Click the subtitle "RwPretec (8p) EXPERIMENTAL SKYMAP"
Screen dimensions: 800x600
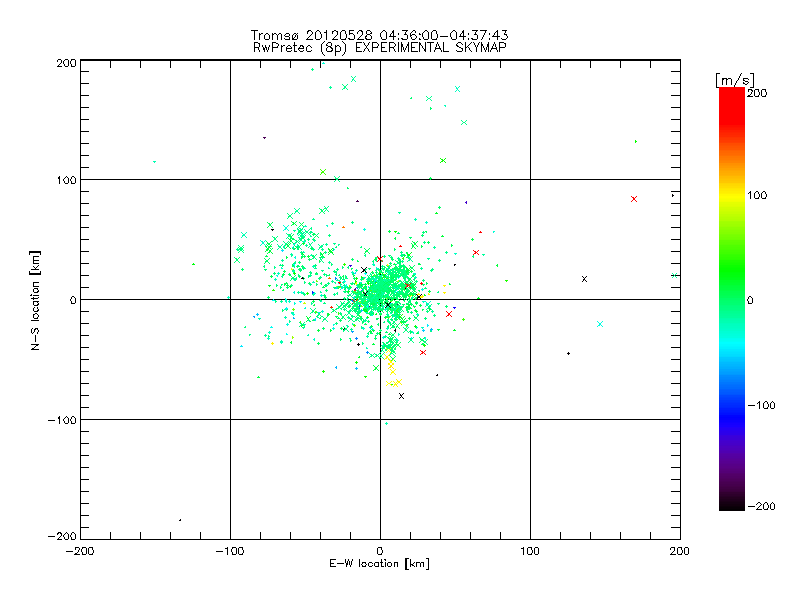(x=380, y=48)
